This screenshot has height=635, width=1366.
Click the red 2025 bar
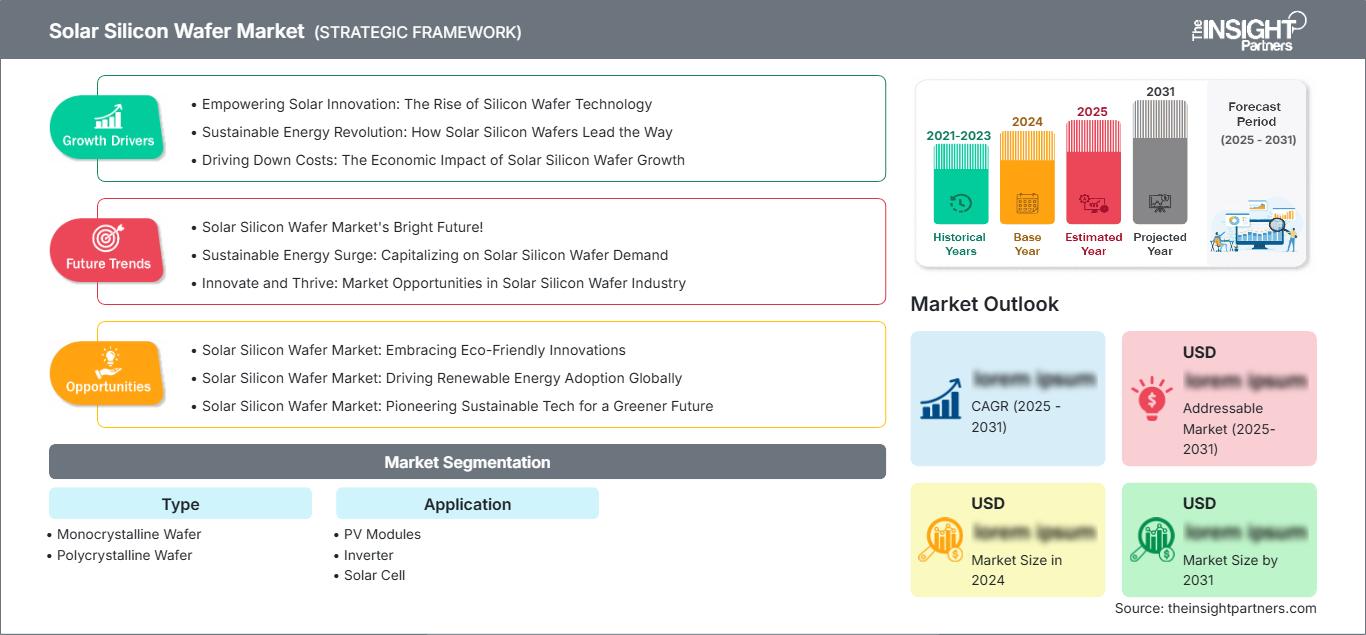[1093, 172]
